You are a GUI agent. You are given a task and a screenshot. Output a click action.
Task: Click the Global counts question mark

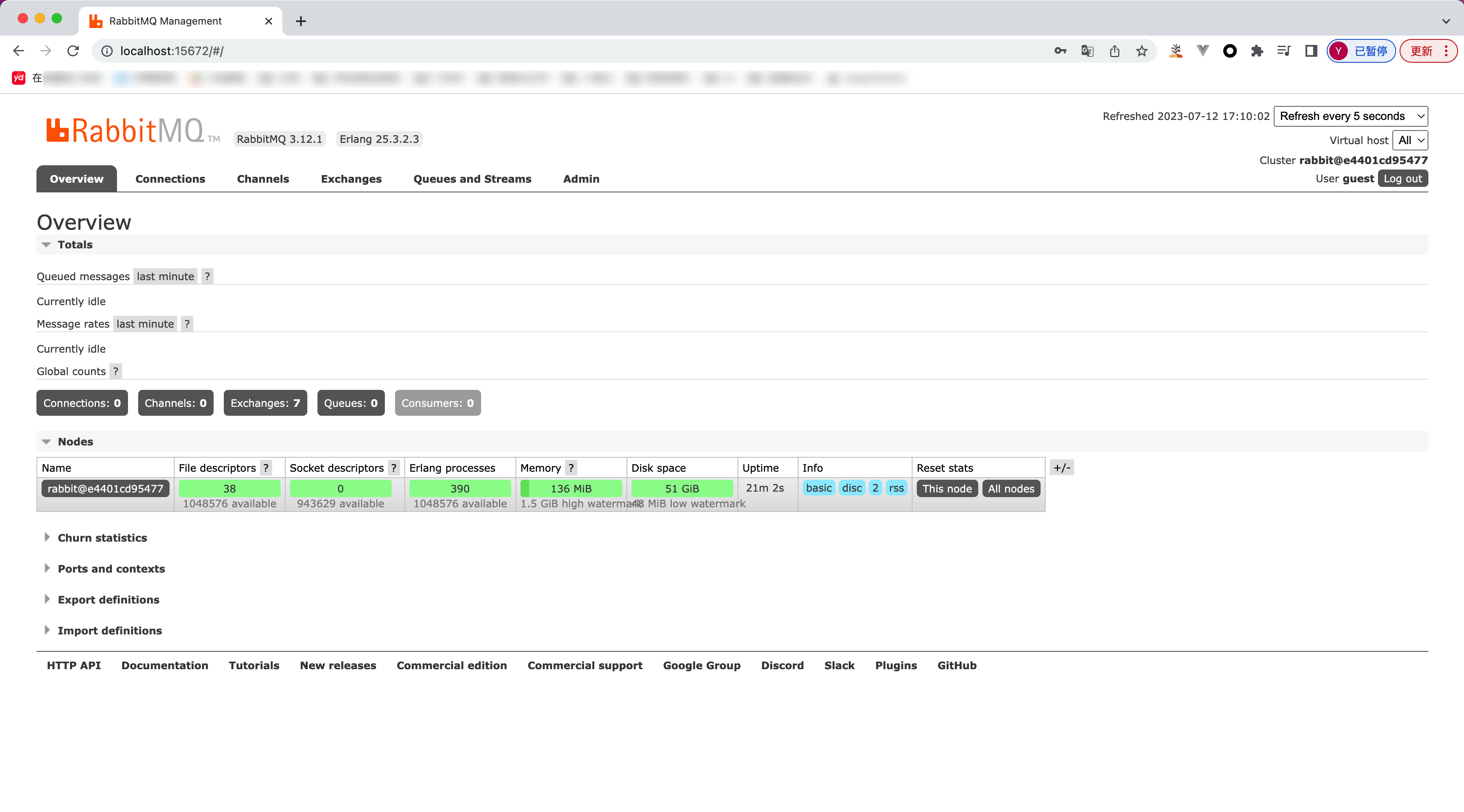tap(117, 371)
